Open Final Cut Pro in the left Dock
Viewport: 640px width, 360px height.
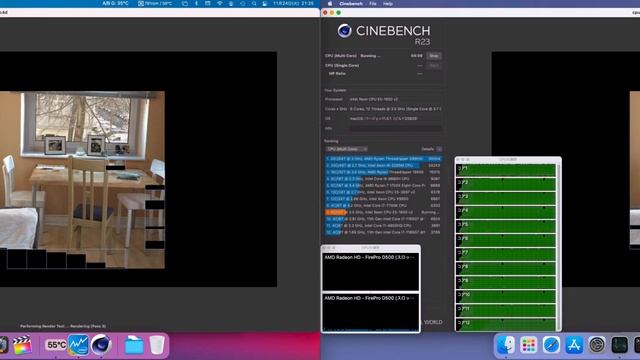(x=22, y=345)
